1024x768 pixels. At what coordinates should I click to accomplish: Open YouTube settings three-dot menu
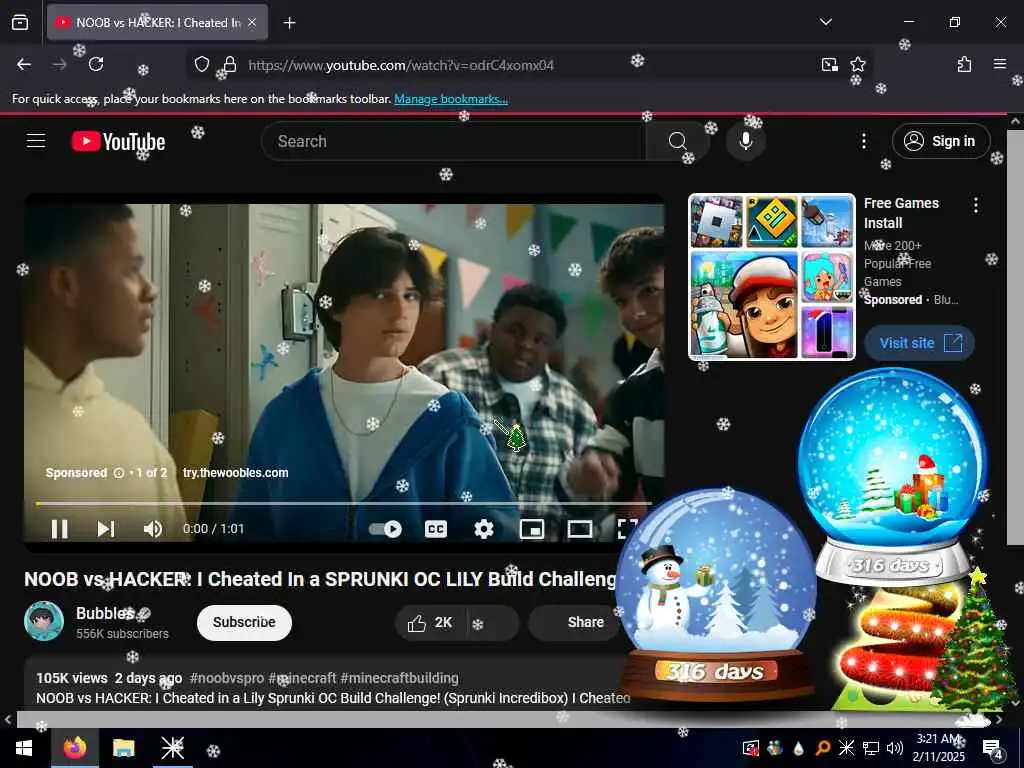(x=863, y=141)
